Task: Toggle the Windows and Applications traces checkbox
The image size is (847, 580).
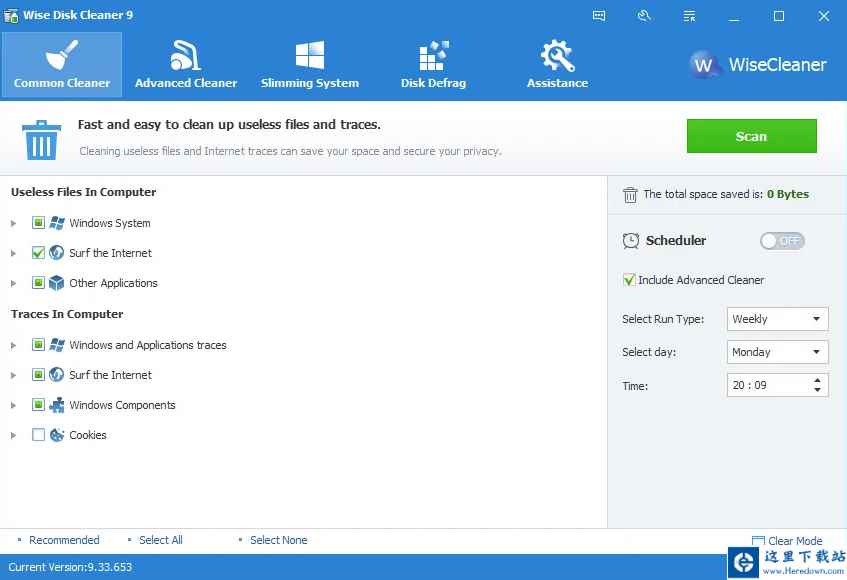Action: [x=38, y=345]
